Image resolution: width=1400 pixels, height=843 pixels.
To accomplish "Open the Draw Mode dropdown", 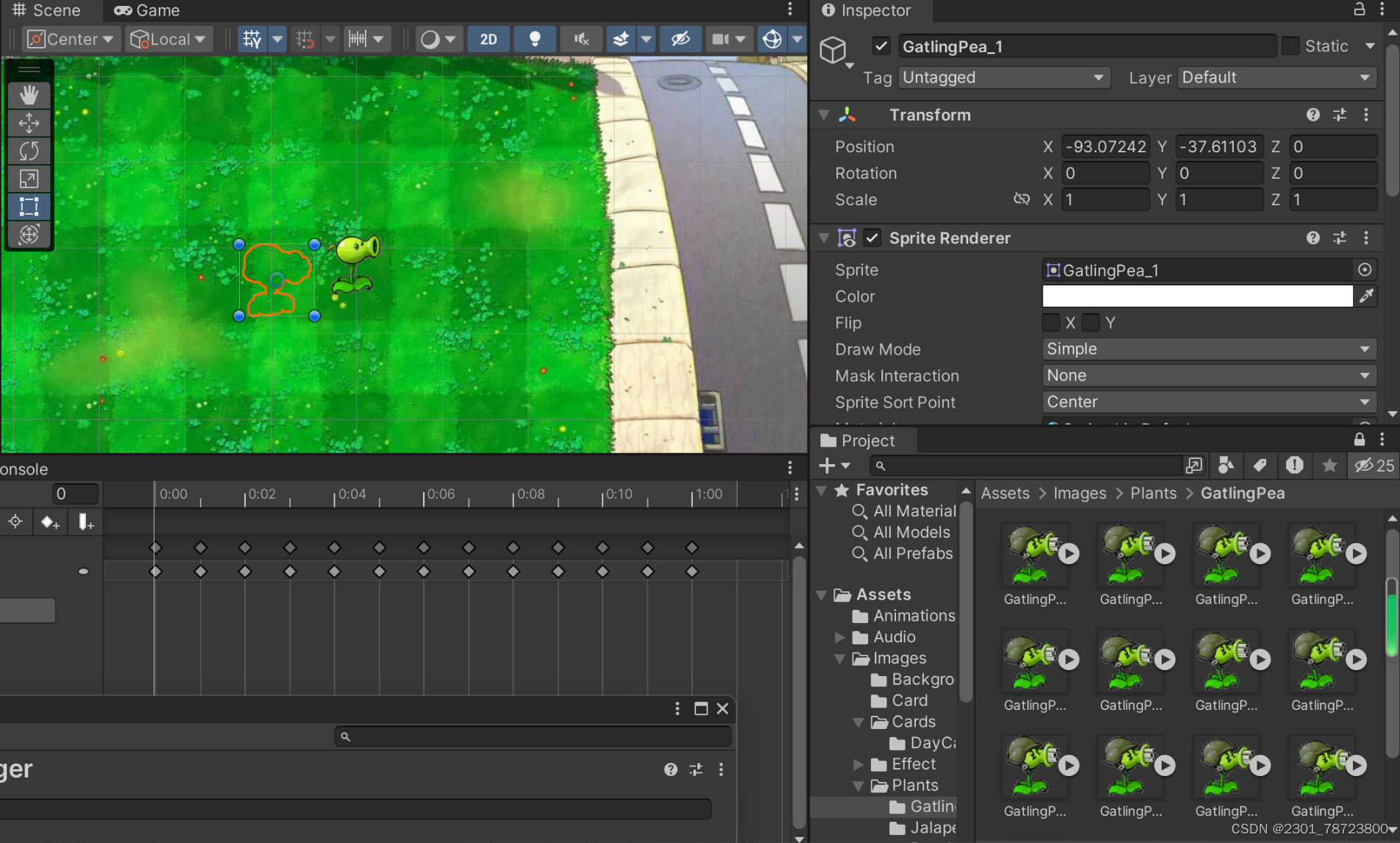I will point(1209,349).
